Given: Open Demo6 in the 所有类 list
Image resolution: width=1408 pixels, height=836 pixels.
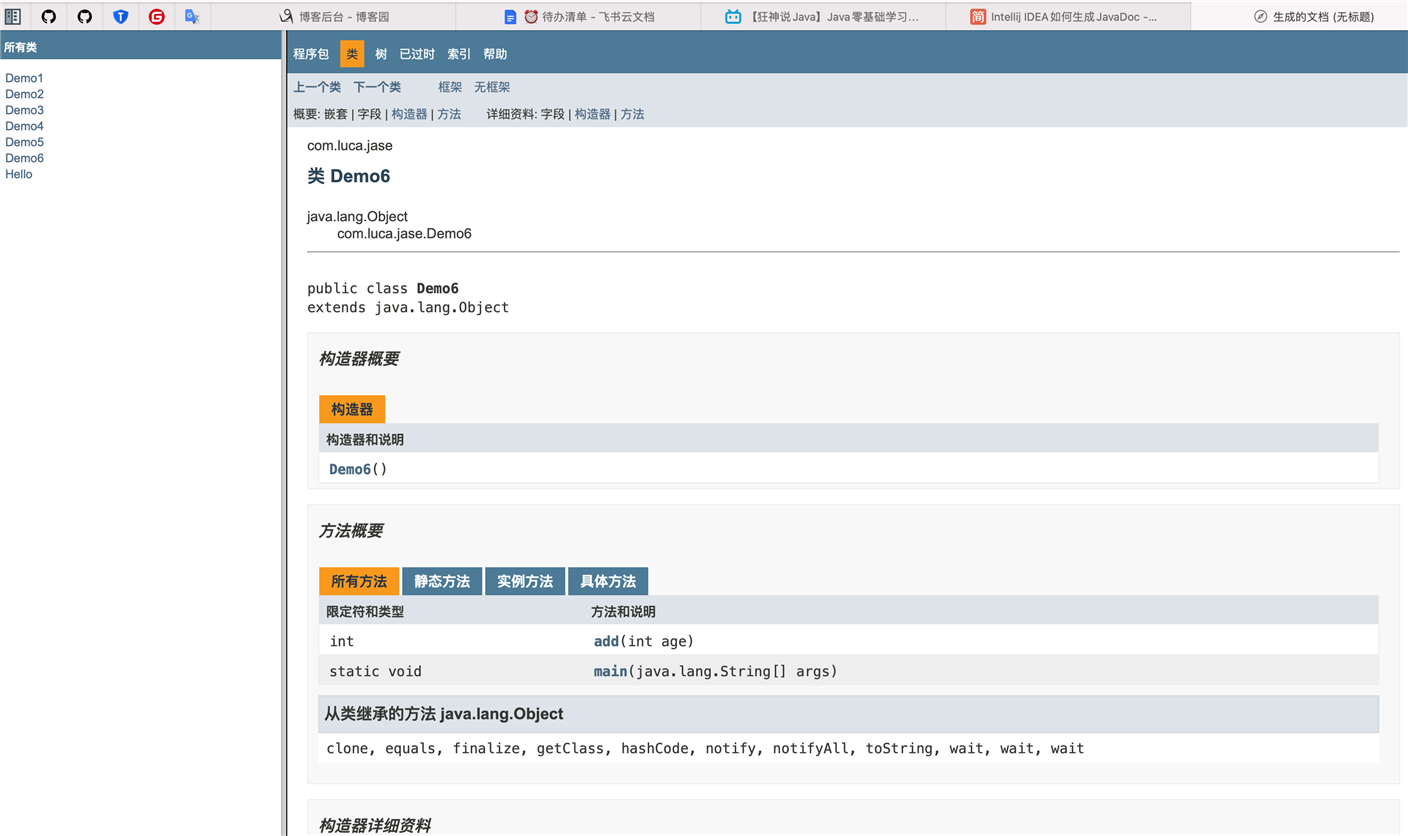Looking at the screenshot, I should tap(24, 158).
